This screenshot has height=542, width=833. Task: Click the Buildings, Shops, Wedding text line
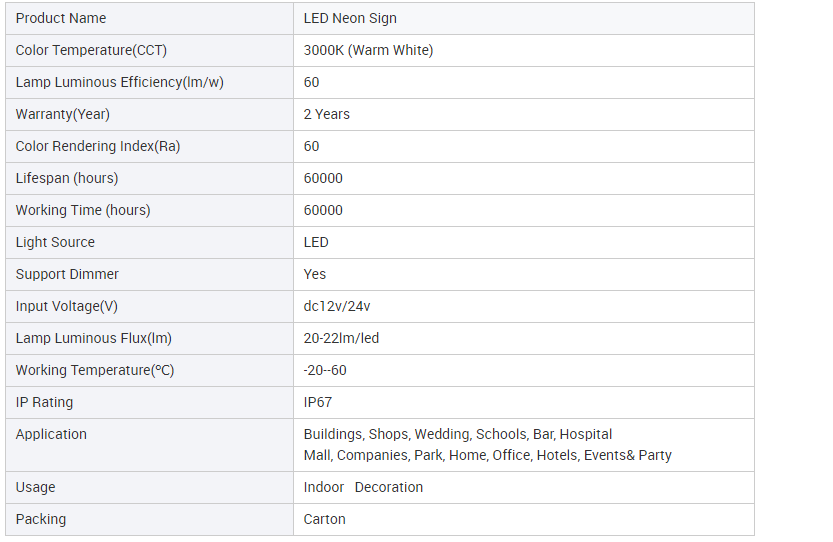(457, 434)
